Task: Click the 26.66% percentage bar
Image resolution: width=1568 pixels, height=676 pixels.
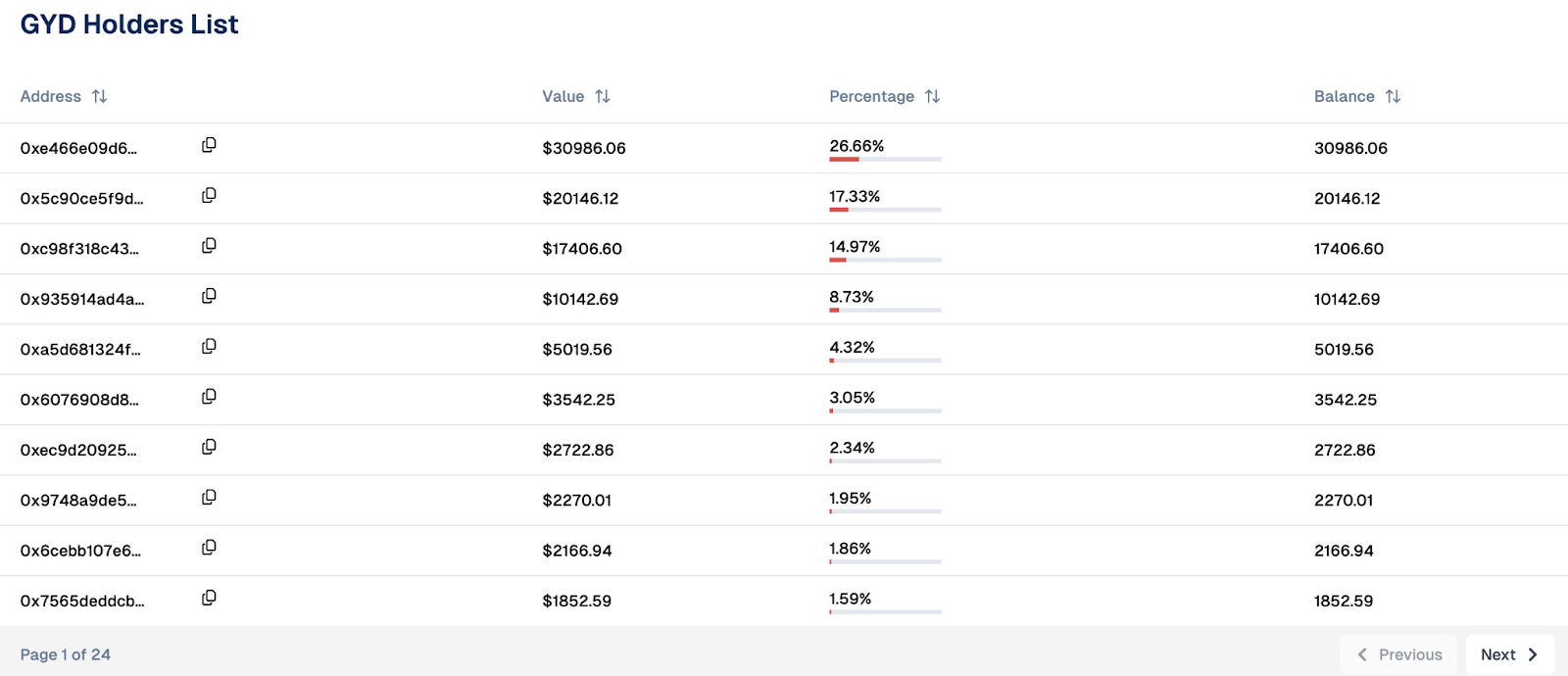Action: (885, 159)
